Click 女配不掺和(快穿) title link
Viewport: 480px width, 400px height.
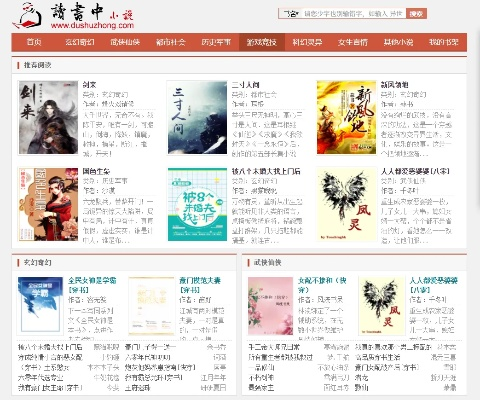[x=322, y=285]
